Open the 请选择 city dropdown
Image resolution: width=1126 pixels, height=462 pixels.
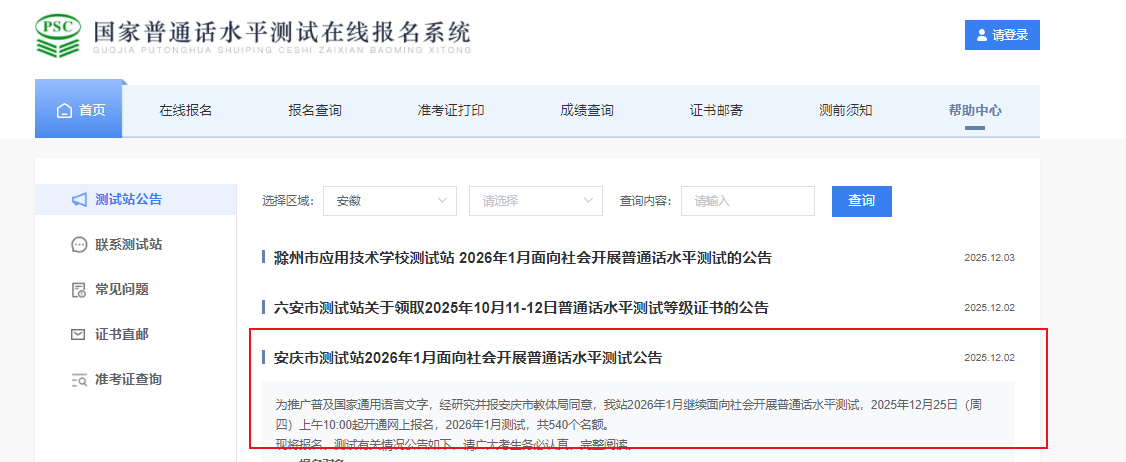point(535,201)
